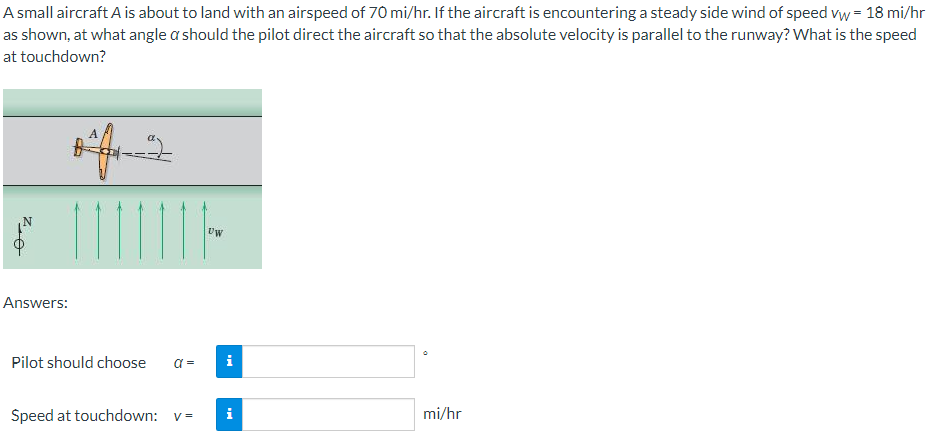Viewport: 934px width, 435px height.
Task: Click the leftmost green wind arrow
Action: pyautogui.click(x=76, y=230)
